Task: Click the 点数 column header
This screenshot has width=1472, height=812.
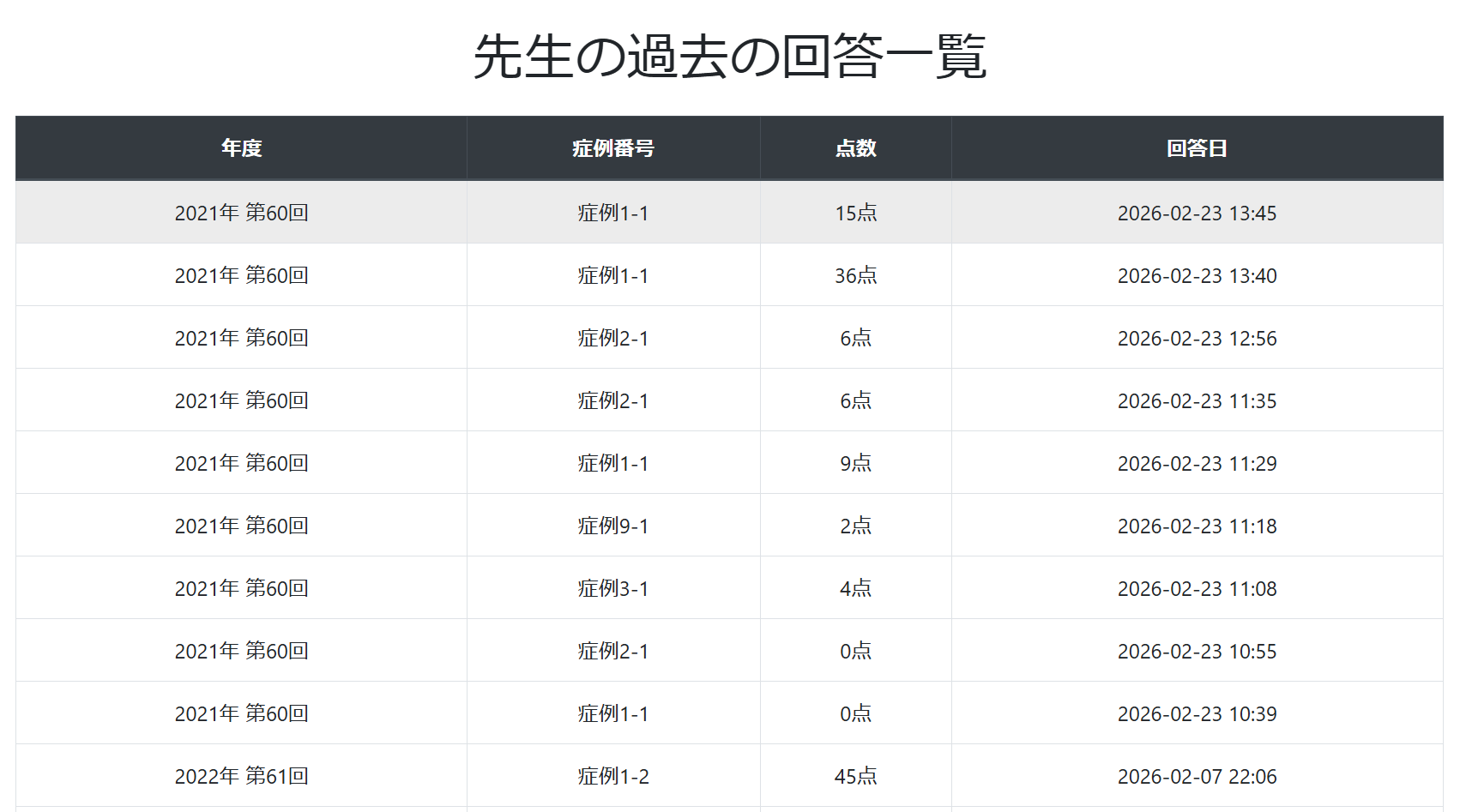Action: [x=855, y=148]
